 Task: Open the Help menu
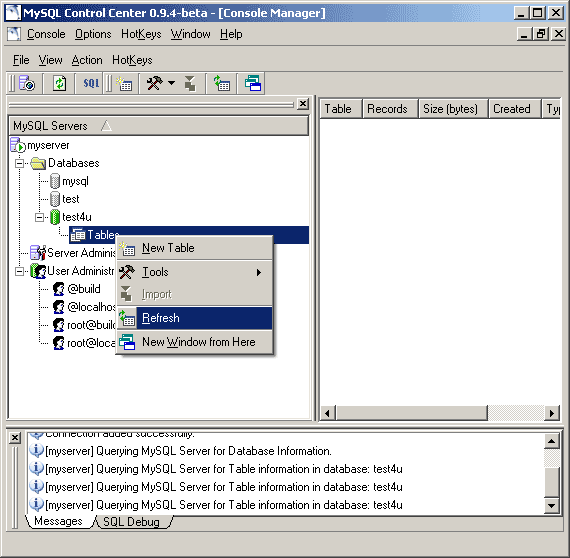pyautogui.click(x=231, y=34)
